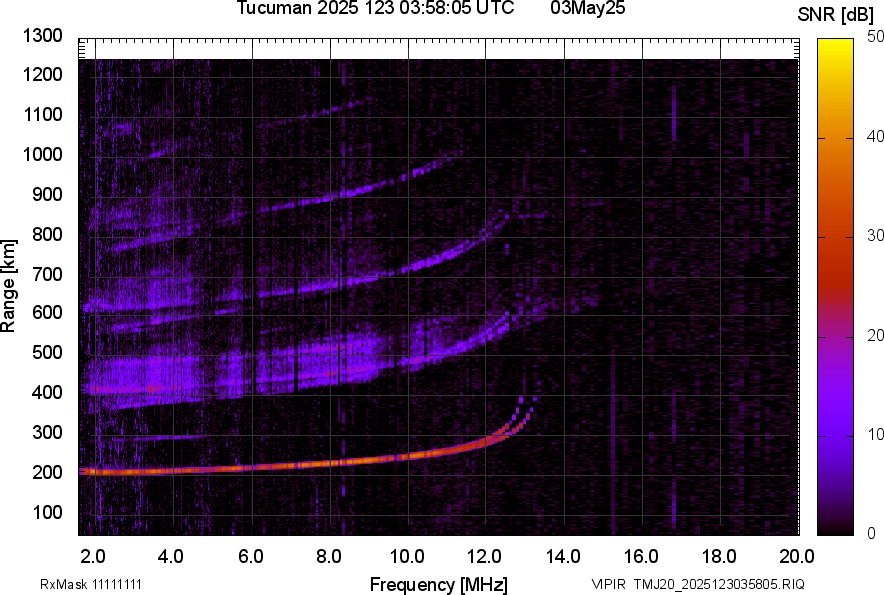Click range tick label '200'
Viewport: 884px width, 595px height.
tap(47, 473)
